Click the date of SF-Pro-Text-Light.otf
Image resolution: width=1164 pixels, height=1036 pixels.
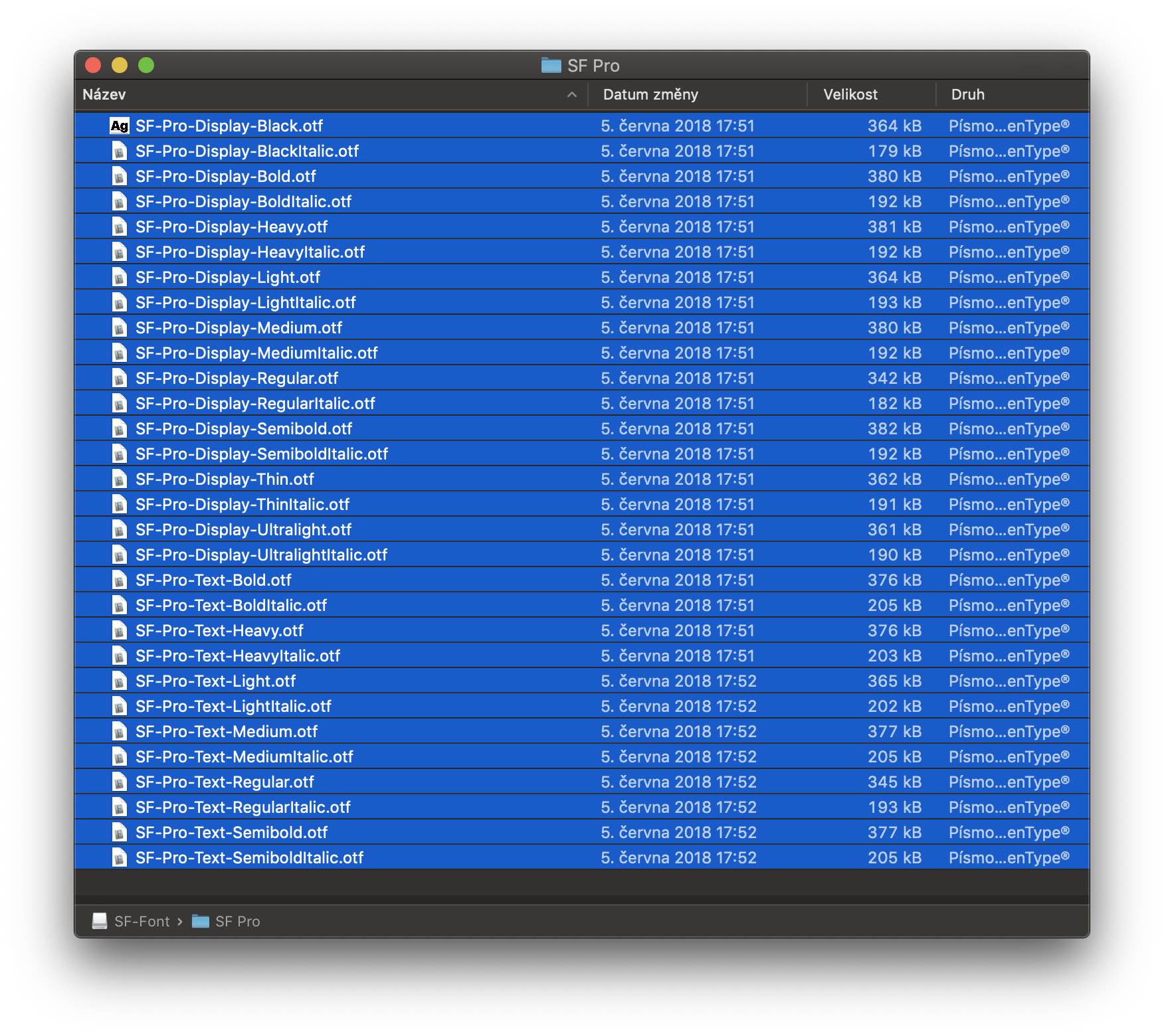pyautogui.click(x=678, y=681)
